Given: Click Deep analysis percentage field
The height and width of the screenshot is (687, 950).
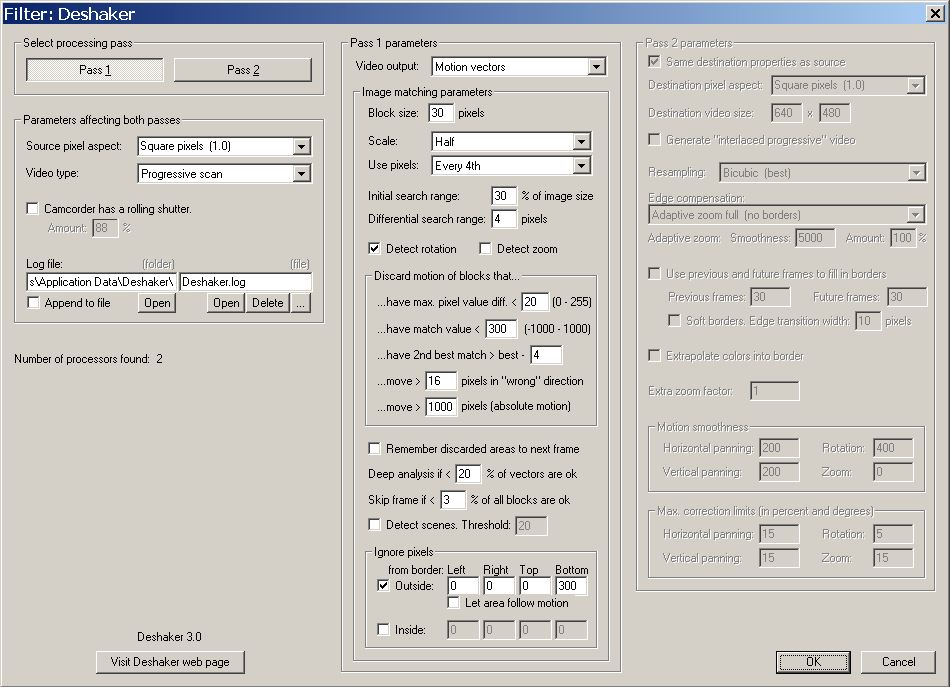Looking at the screenshot, I should (x=468, y=474).
